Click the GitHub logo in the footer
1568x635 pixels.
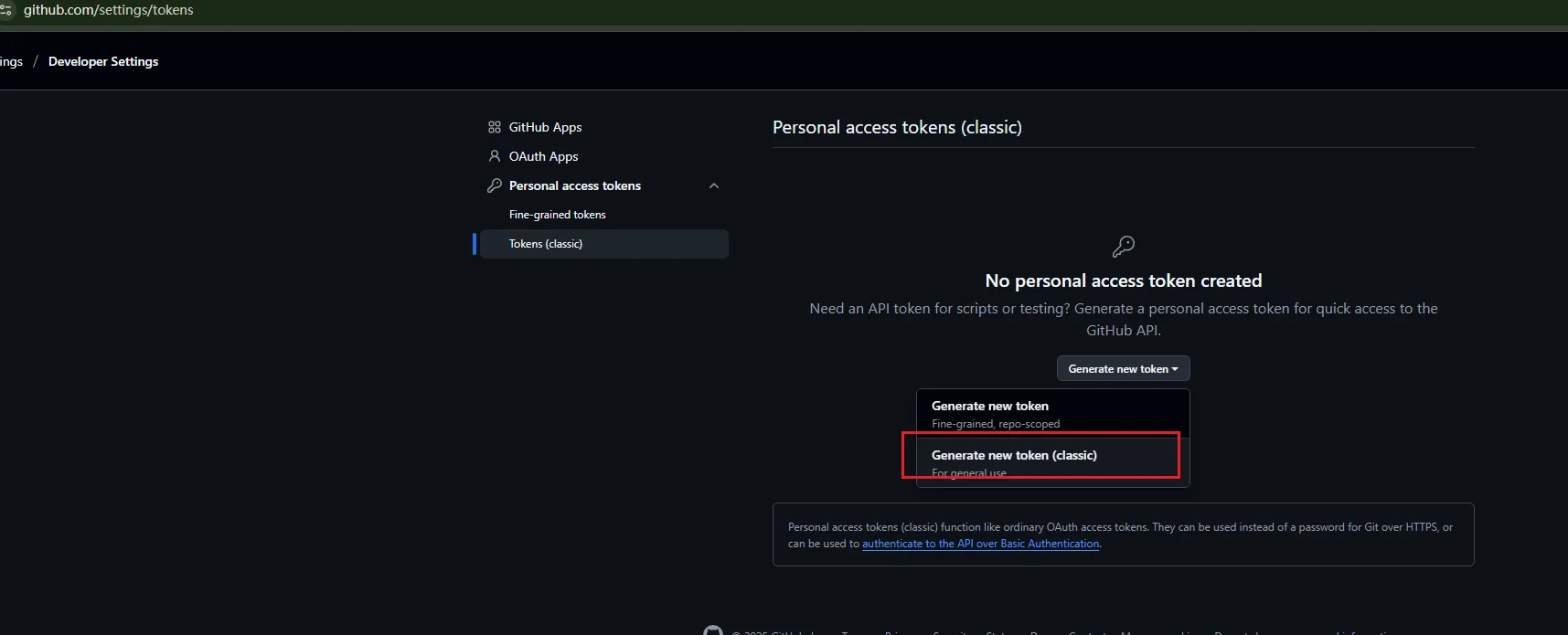tap(713, 630)
